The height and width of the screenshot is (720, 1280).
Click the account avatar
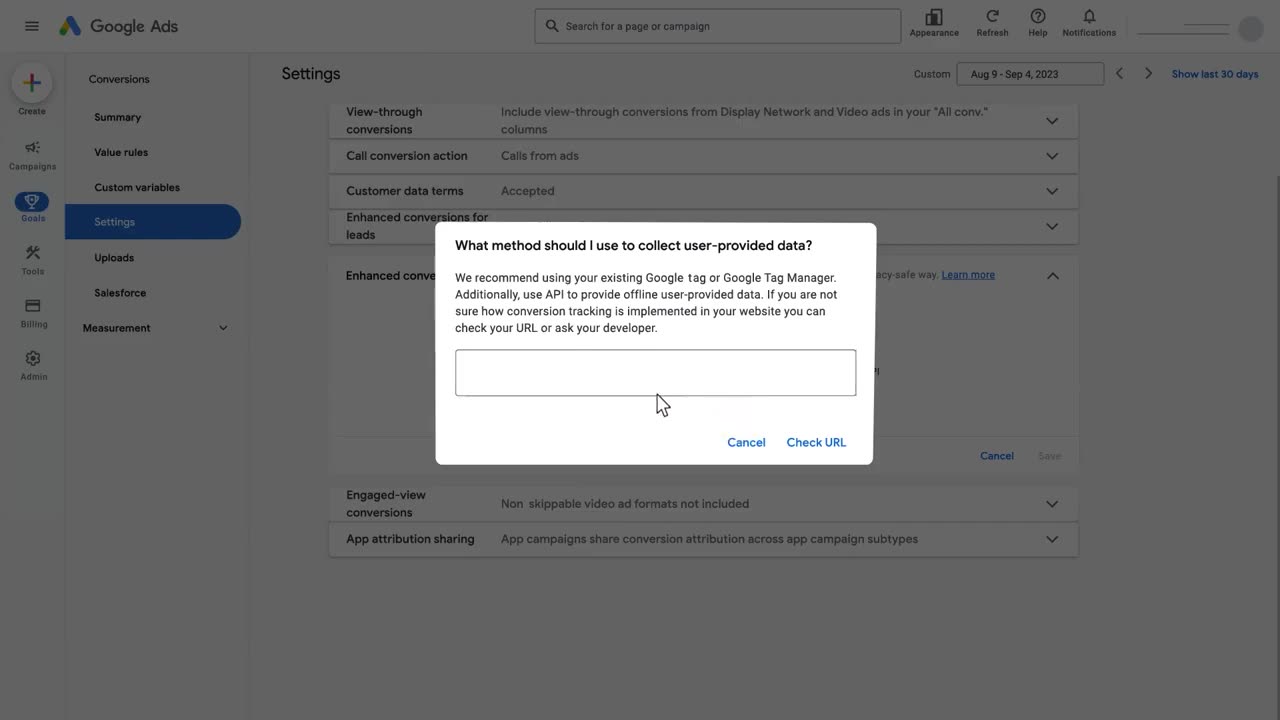click(x=1250, y=28)
